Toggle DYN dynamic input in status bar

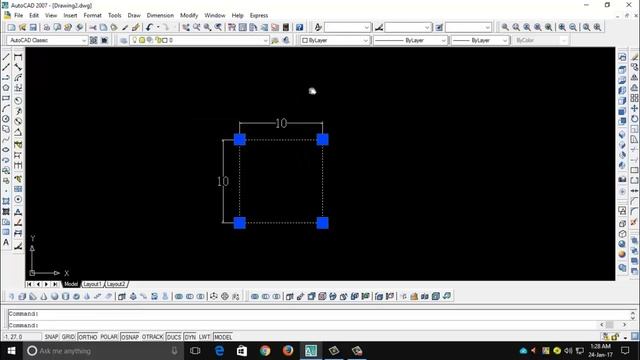coord(190,337)
